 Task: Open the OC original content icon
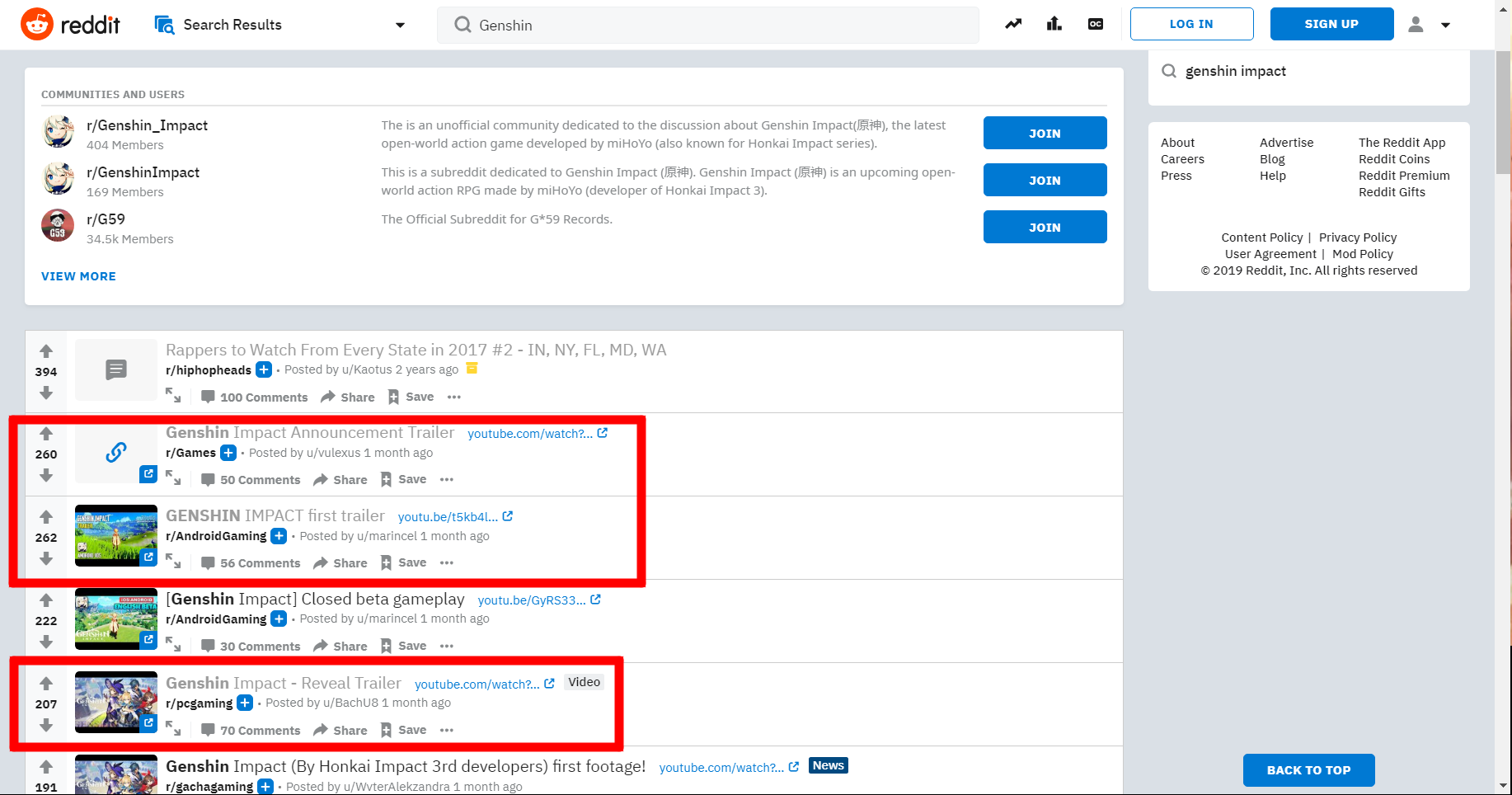pos(1096,24)
